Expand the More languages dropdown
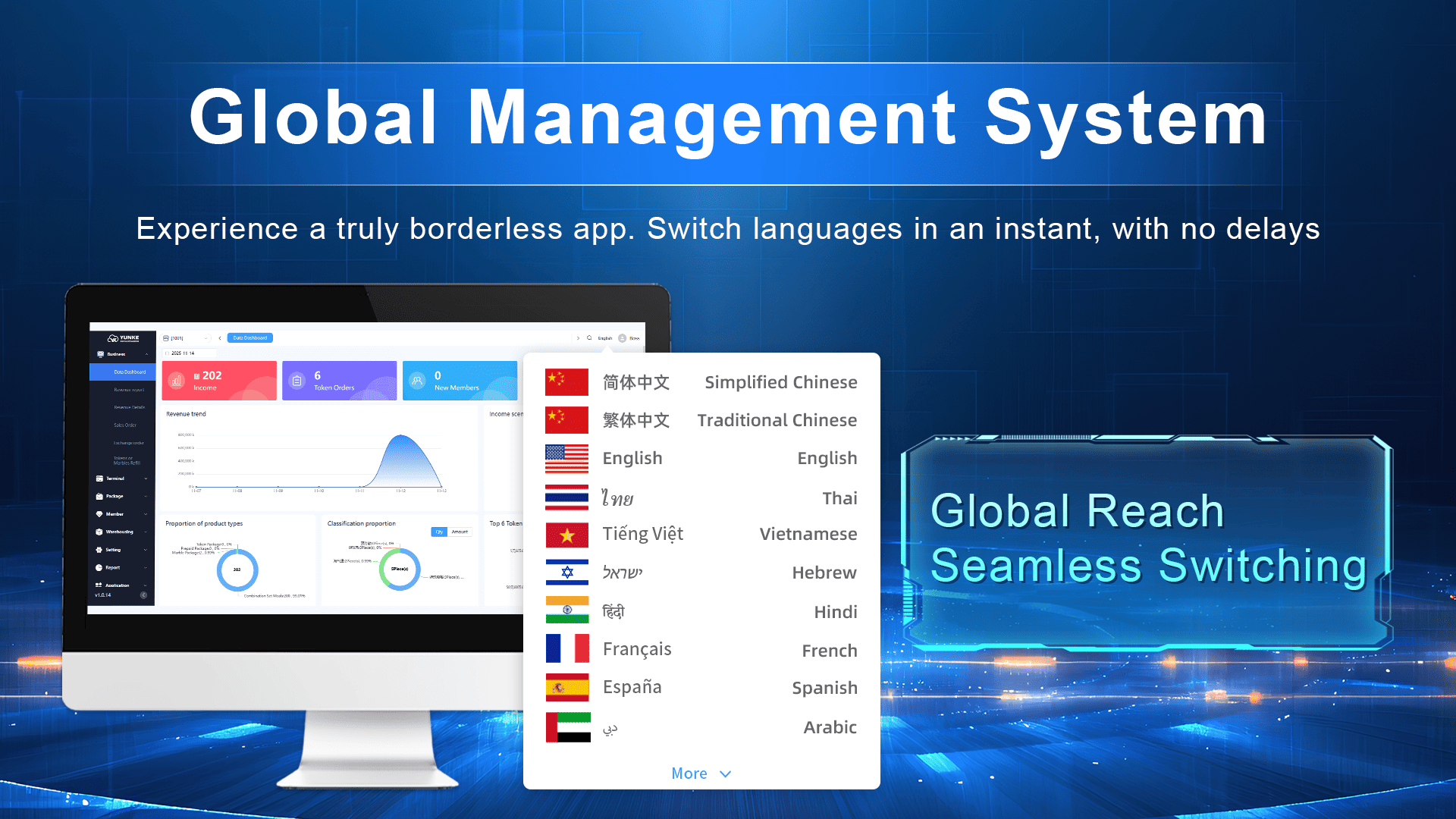Image resolution: width=1456 pixels, height=819 pixels. click(x=701, y=773)
